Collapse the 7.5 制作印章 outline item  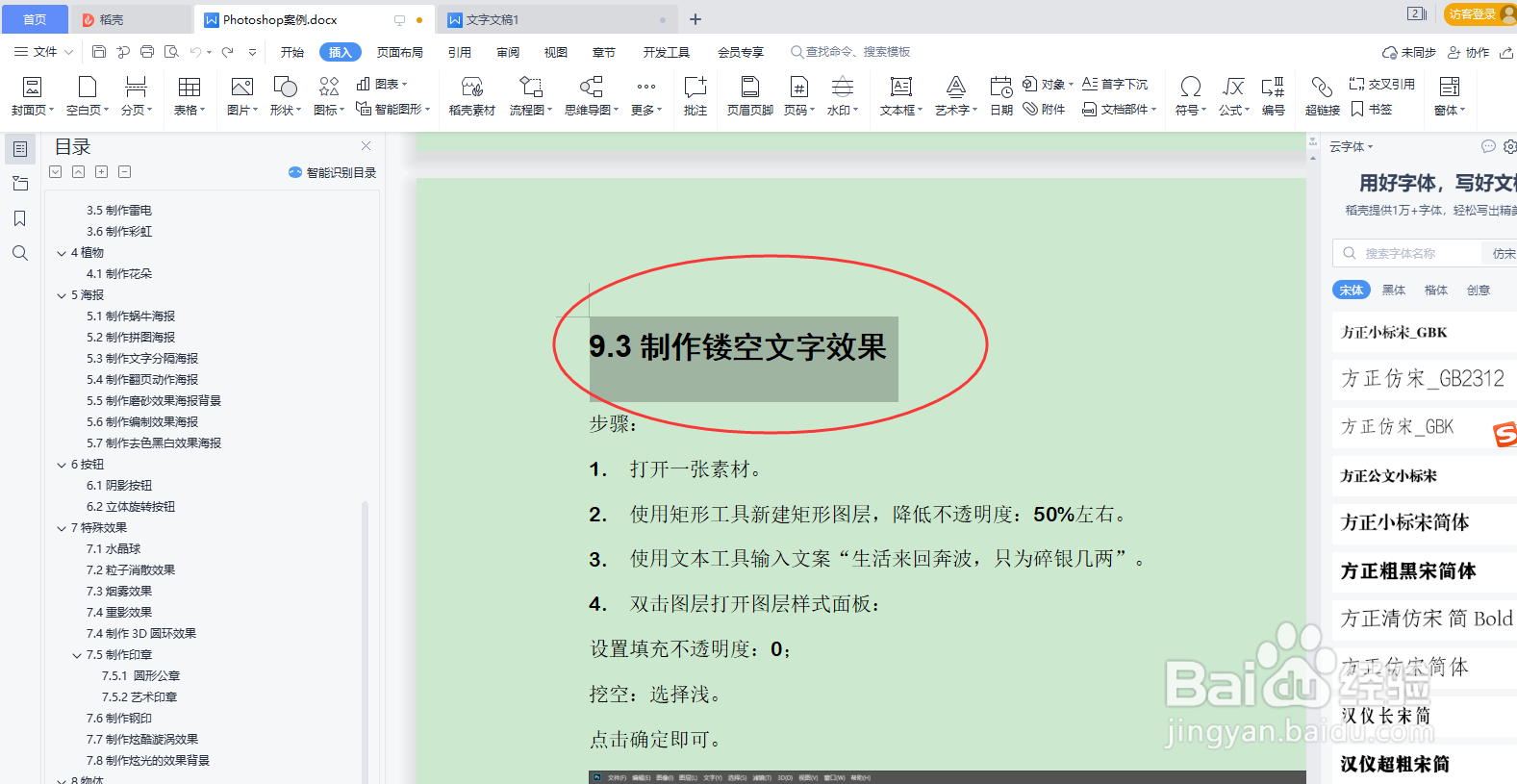77,655
